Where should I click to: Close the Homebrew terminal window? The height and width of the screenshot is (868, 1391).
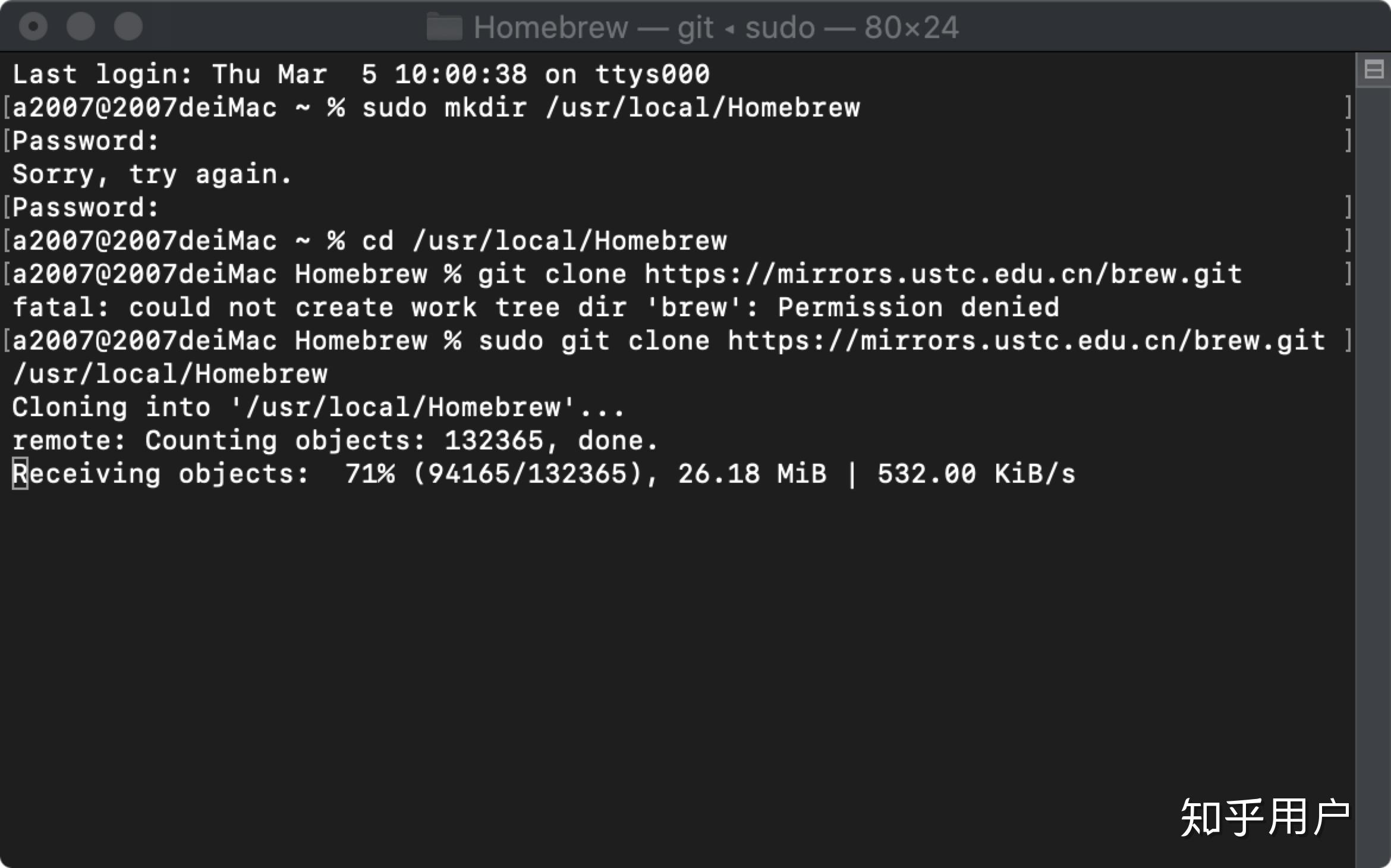click(33, 27)
